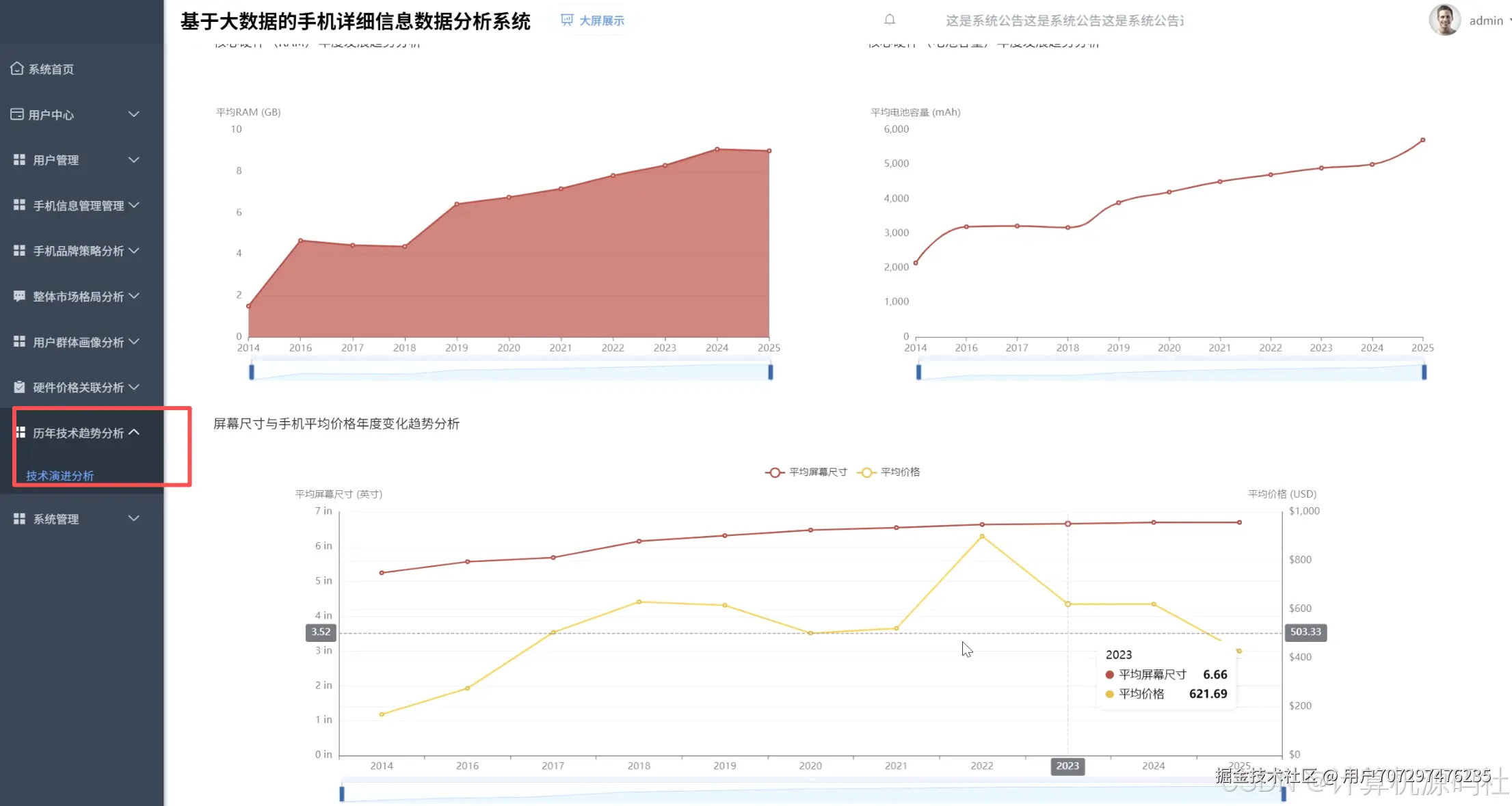Open the 大屏展示 link
The height and width of the screenshot is (806, 1512).
point(601,21)
